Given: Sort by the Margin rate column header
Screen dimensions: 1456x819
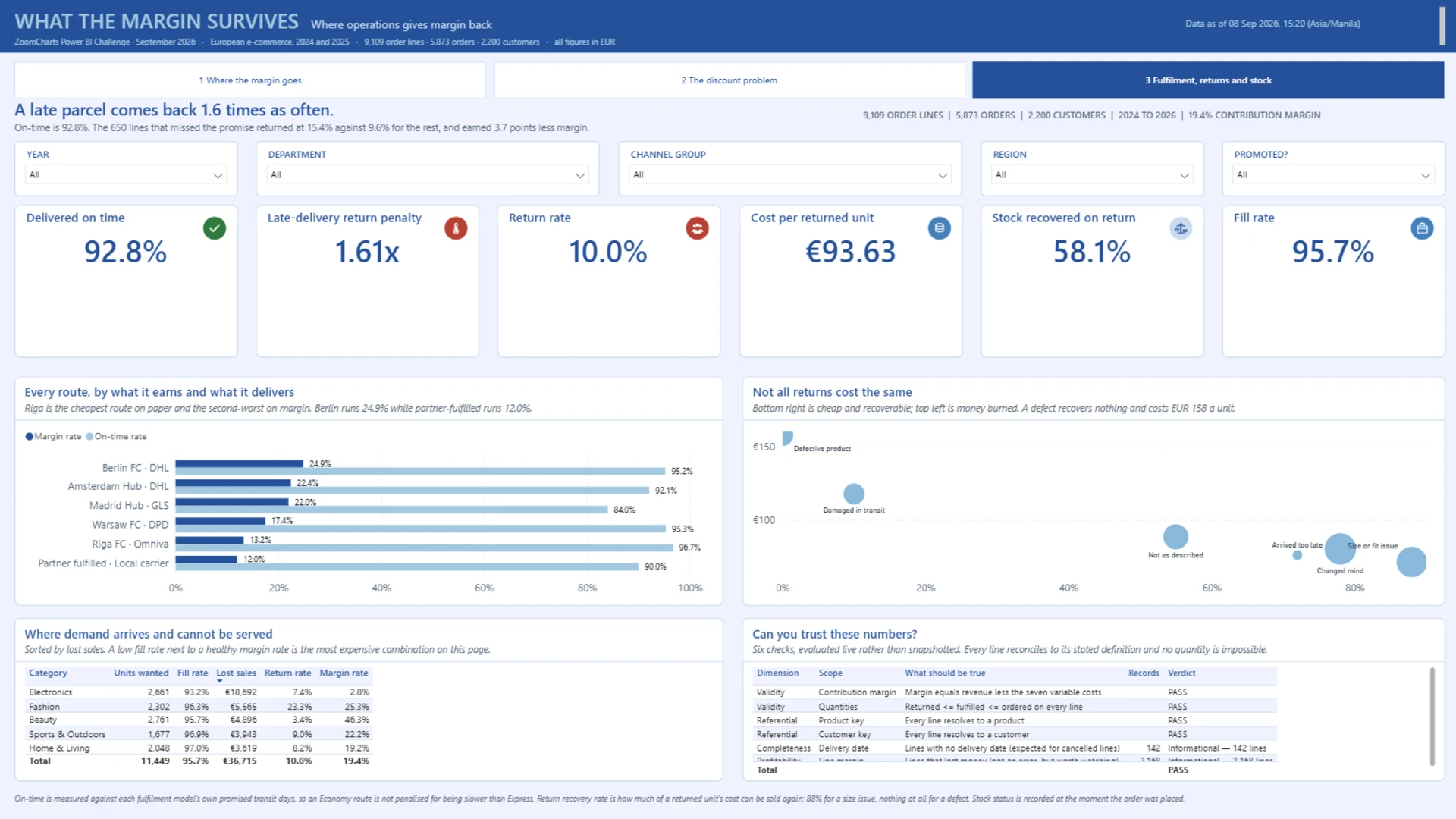Looking at the screenshot, I should 344,673.
